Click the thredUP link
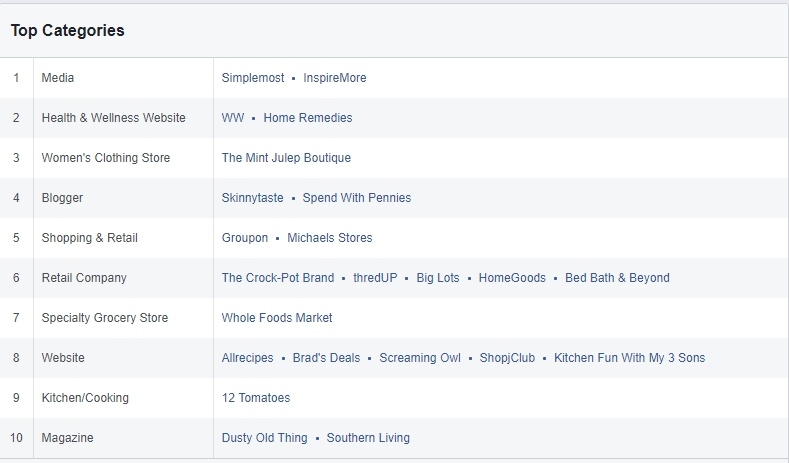Screen dimensions: 789x463 [375, 278]
